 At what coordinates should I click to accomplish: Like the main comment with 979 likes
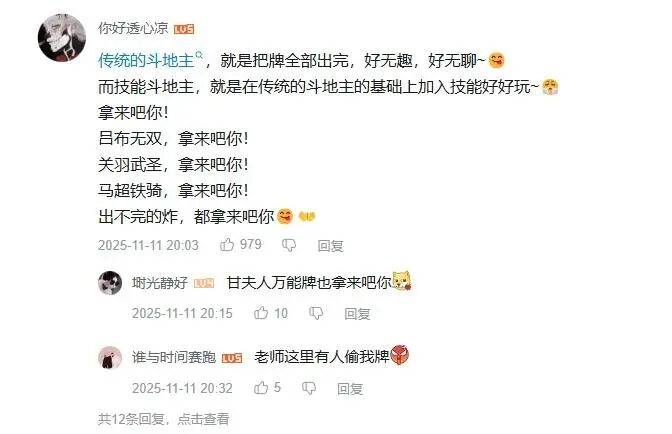click(x=227, y=245)
